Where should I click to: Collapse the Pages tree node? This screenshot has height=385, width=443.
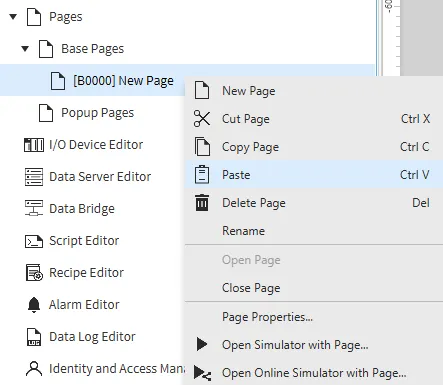[13, 17]
